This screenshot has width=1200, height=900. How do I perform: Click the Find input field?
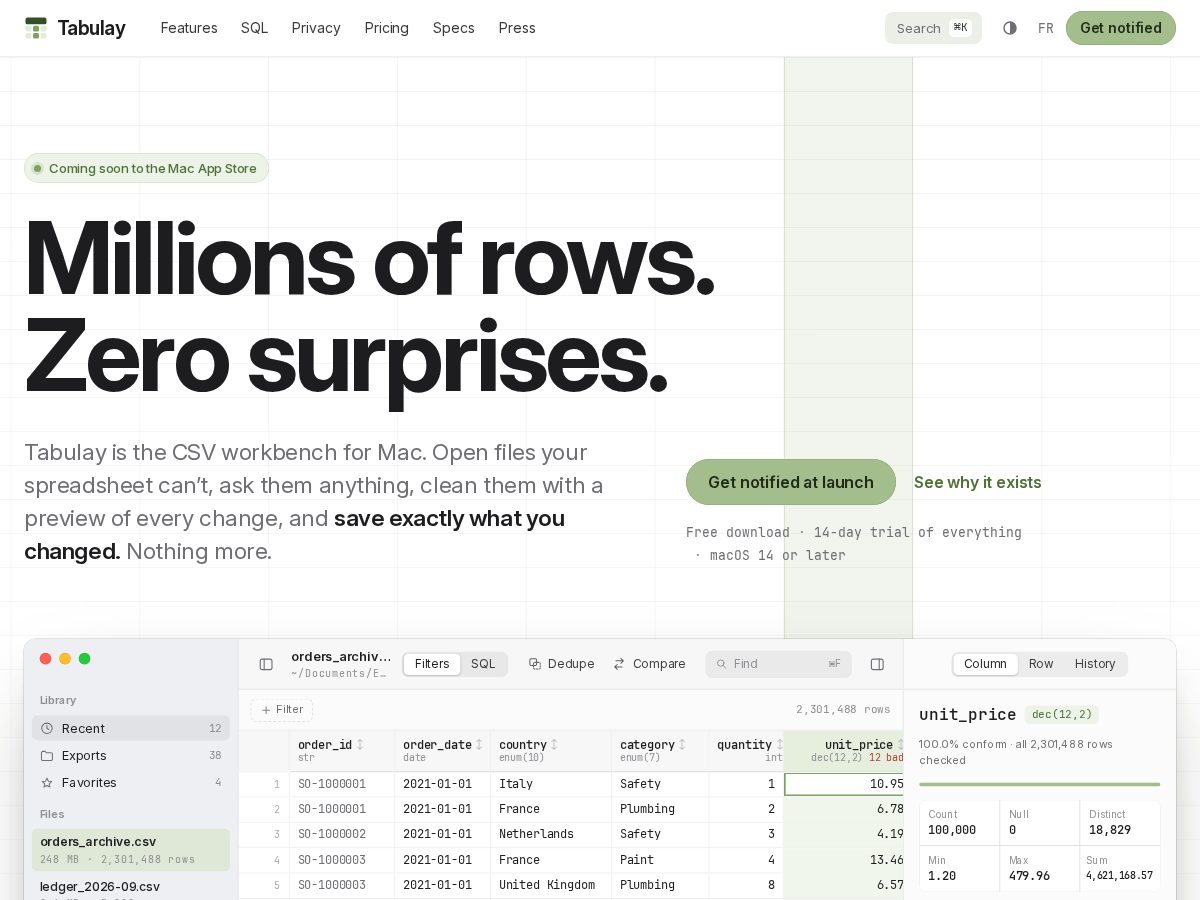pyautogui.click(x=778, y=664)
